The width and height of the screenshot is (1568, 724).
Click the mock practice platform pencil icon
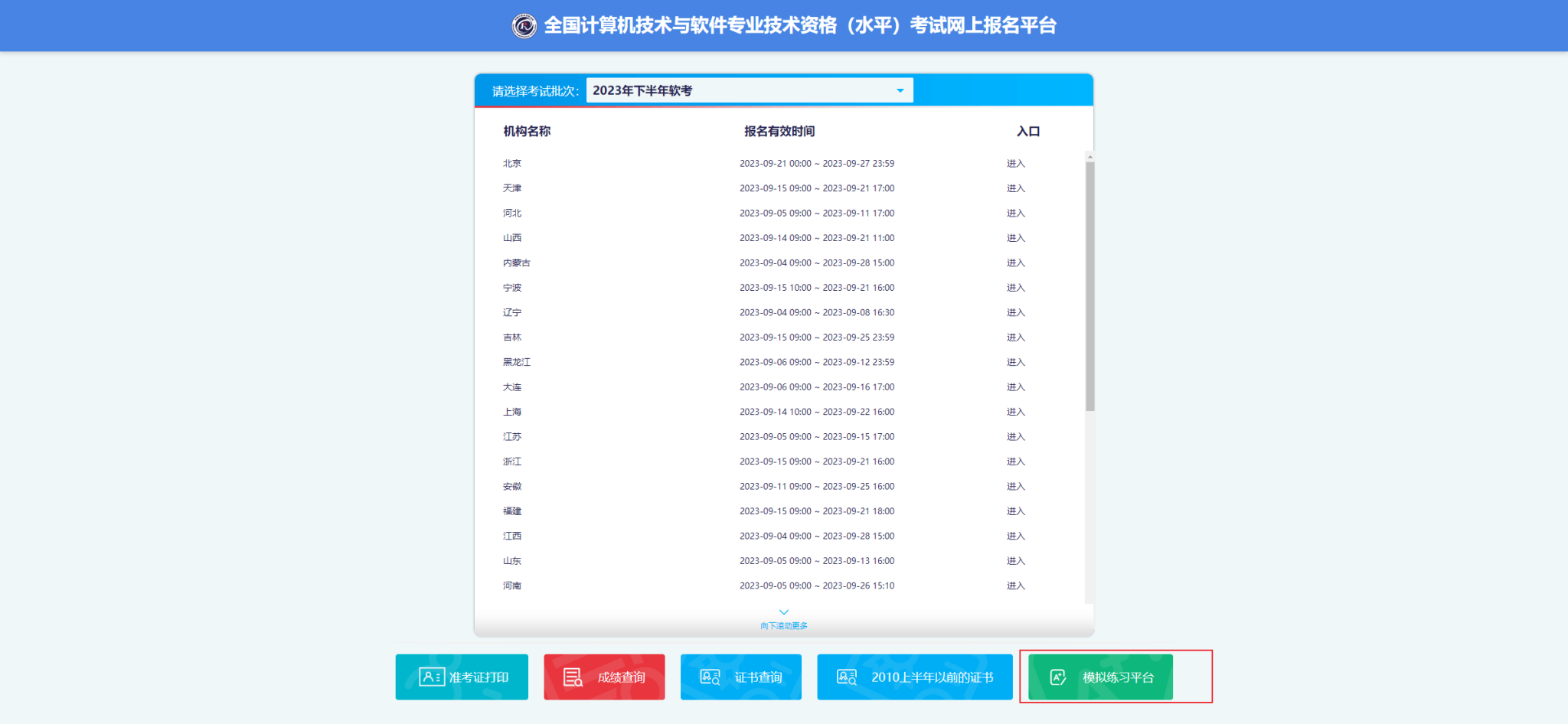[x=1058, y=677]
